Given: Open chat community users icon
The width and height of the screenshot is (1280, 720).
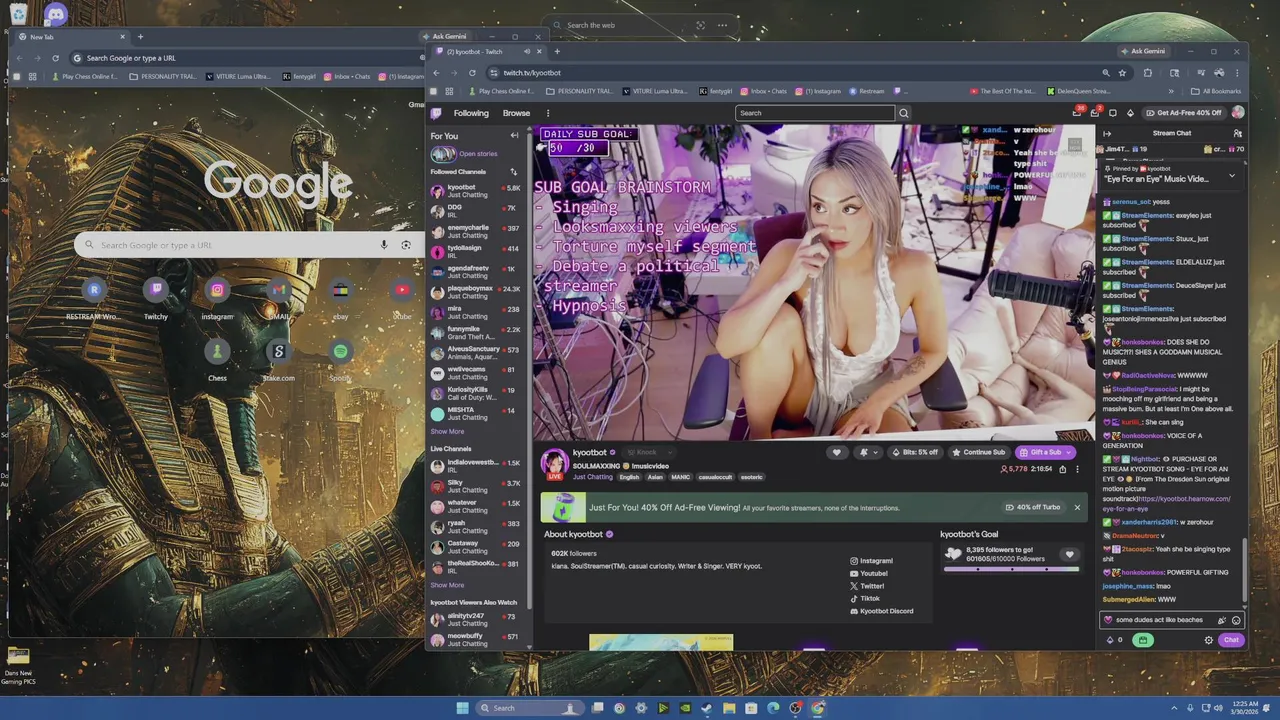Looking at the screenshot, I should click(x=1237, y=133).
